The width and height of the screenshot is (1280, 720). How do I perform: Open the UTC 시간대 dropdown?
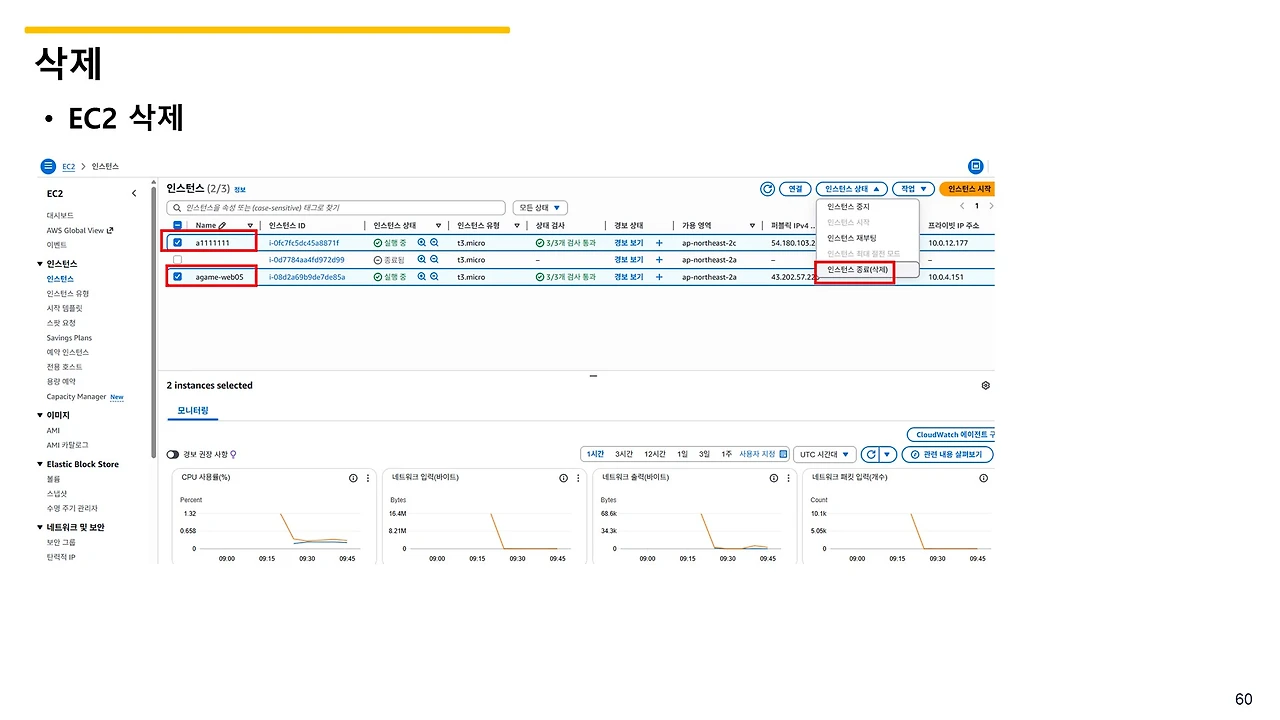pos(826,454)
